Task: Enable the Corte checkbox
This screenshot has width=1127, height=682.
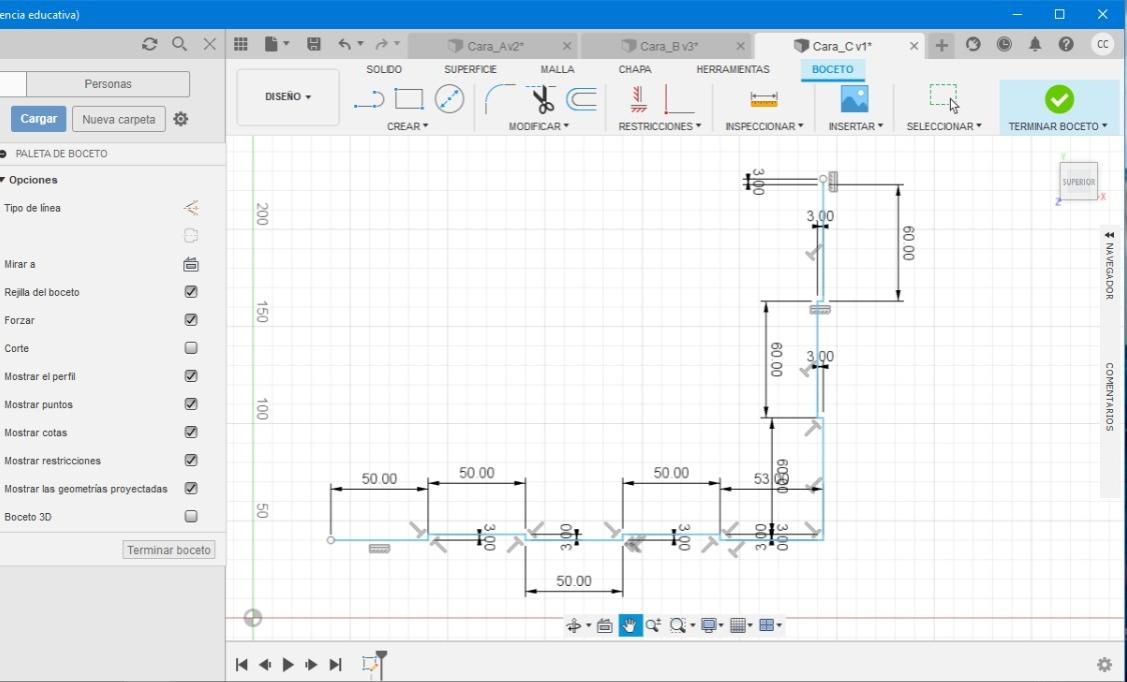Action: 190,348
